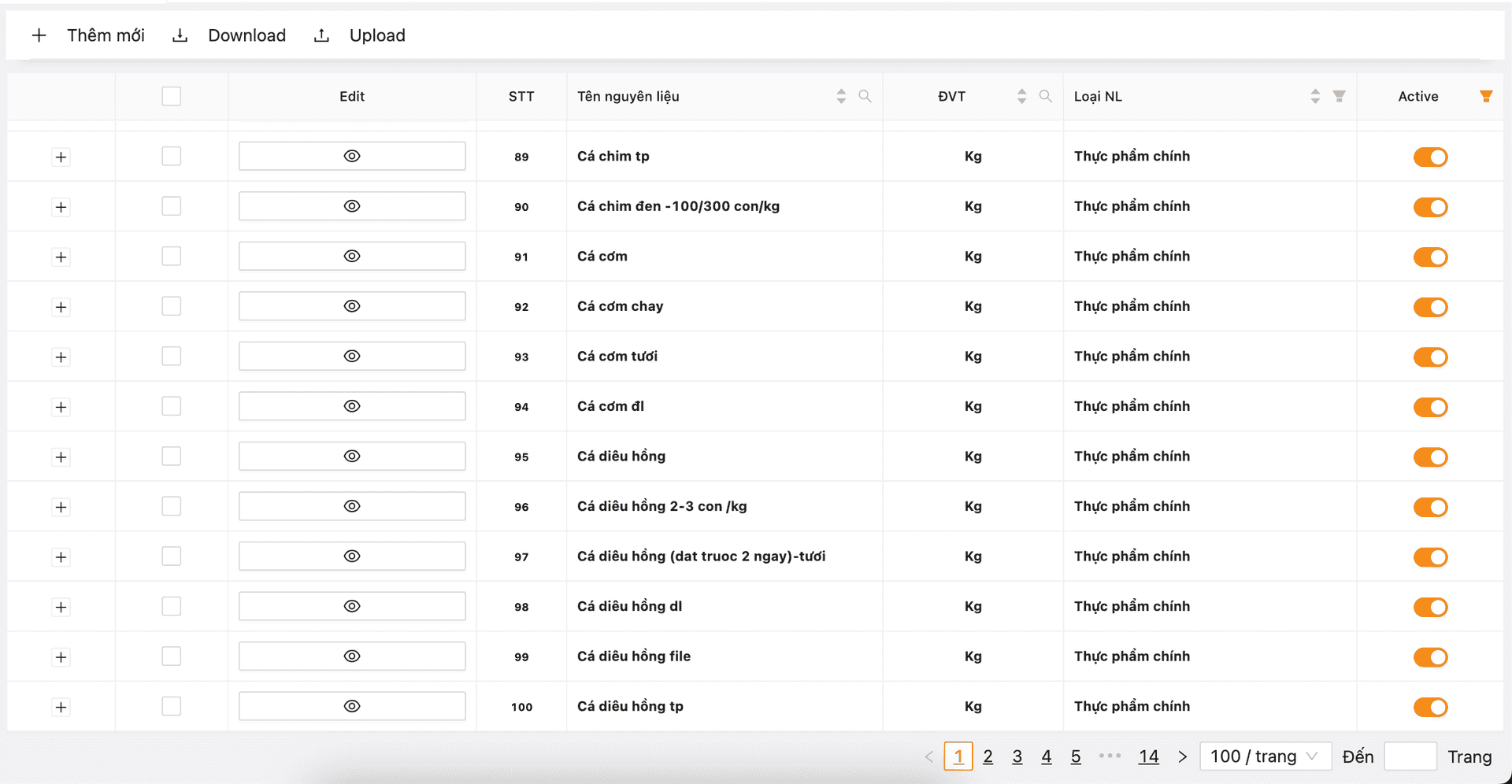Sort the Loại NL column arrows

1315,96
